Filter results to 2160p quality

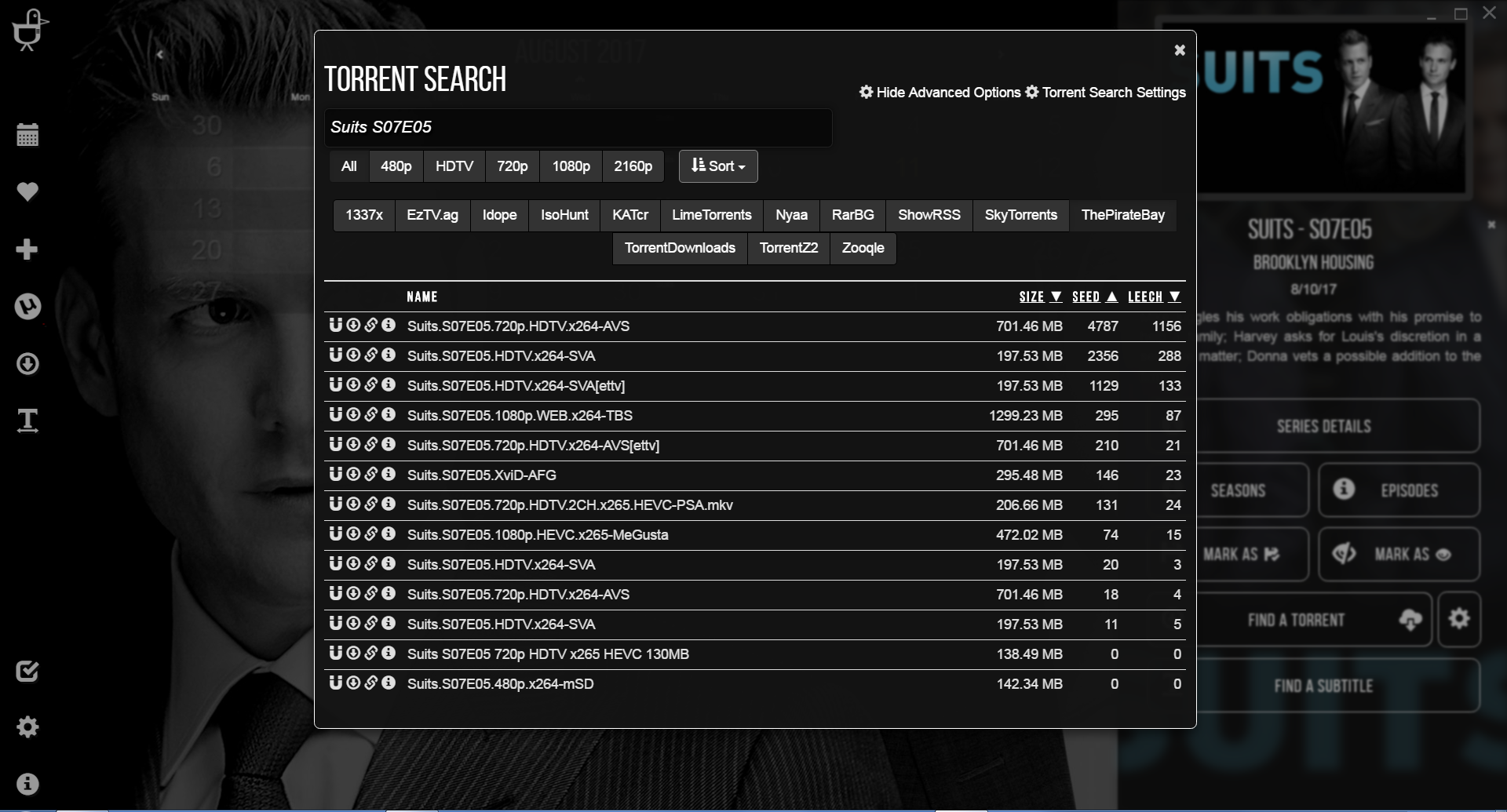[x=633, y=166]
